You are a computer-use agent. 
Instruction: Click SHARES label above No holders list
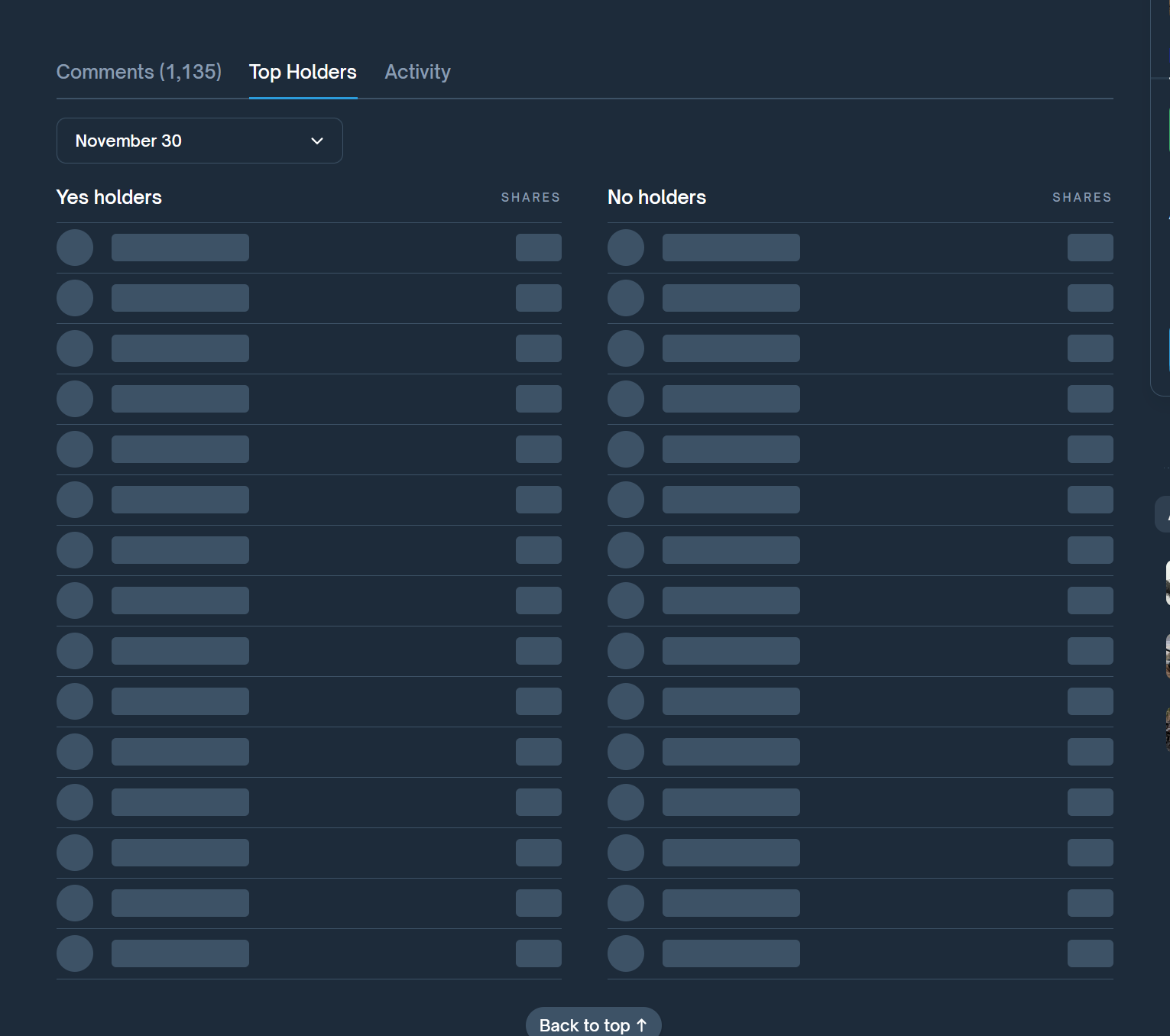pyautogui.click(x=1081, y=197)
